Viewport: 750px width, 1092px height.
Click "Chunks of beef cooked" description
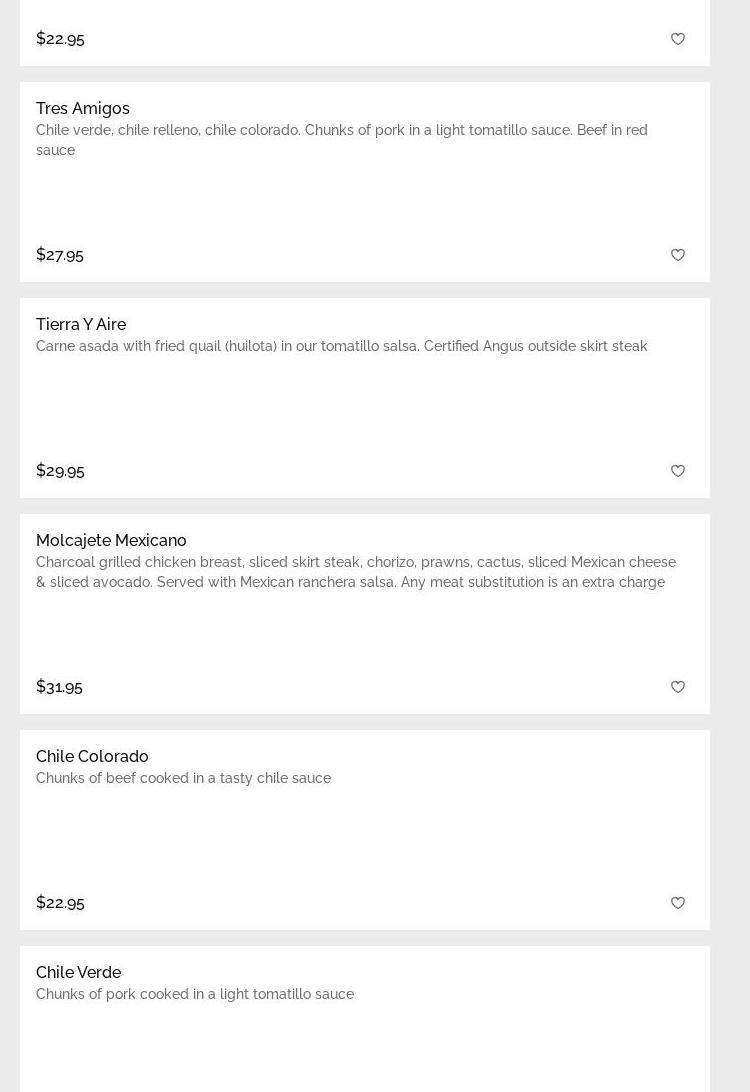tap(183, 778)
